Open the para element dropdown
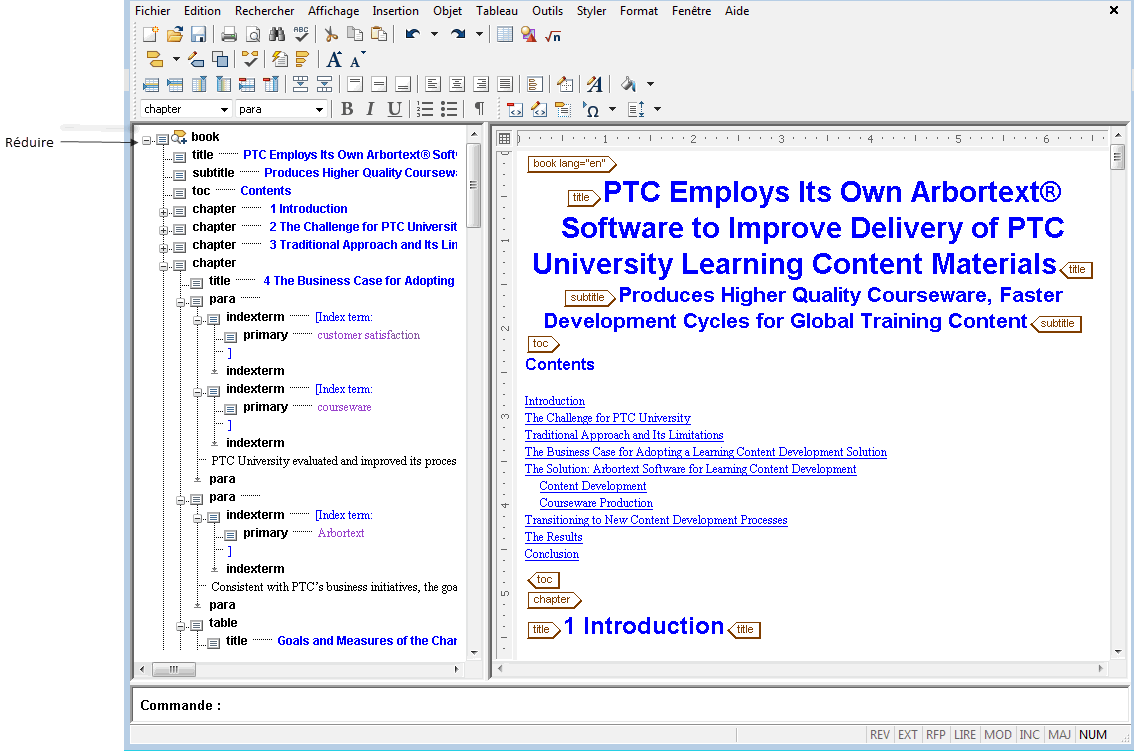The width and height of the screenshot is (1134, 753). [319, 109]
